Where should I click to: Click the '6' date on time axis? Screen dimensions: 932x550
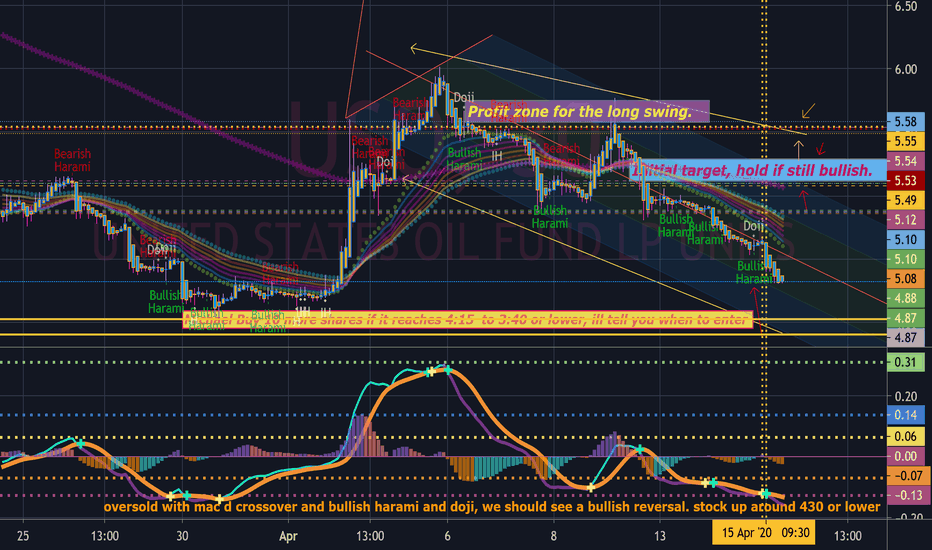[x=447, y=536]
